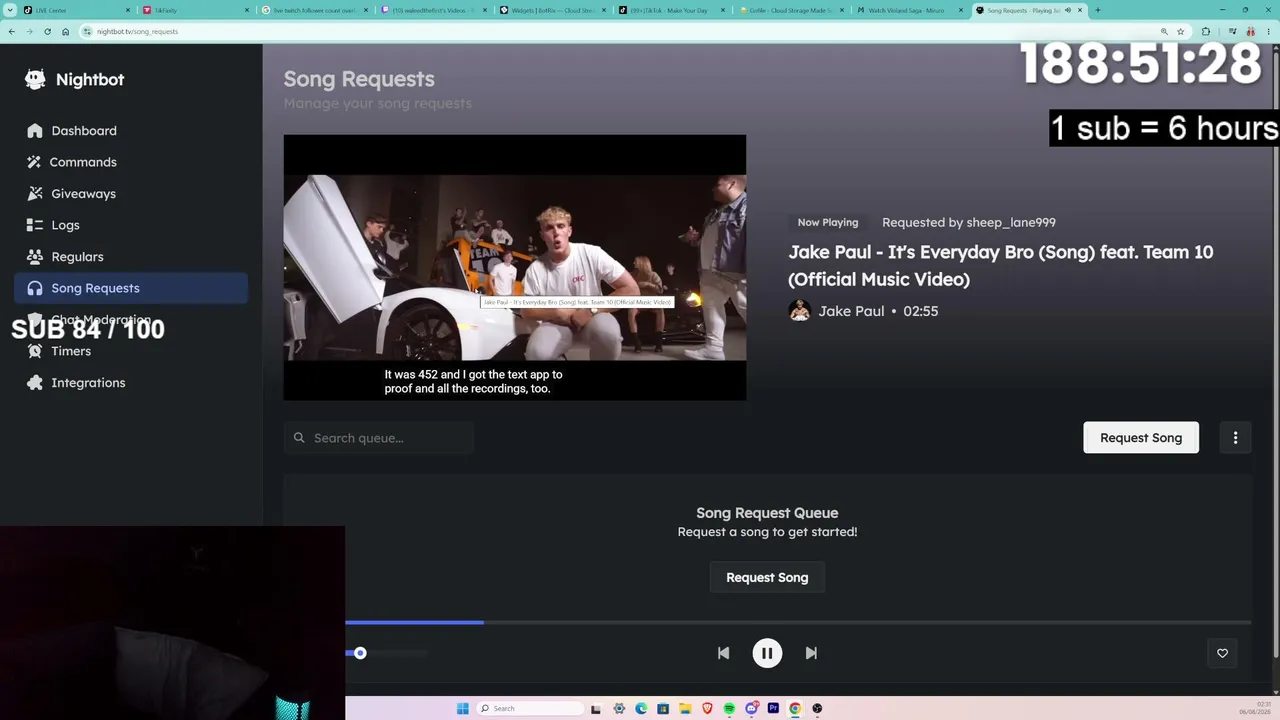Open Google Chrome from the taskbar

coord(795,708)
